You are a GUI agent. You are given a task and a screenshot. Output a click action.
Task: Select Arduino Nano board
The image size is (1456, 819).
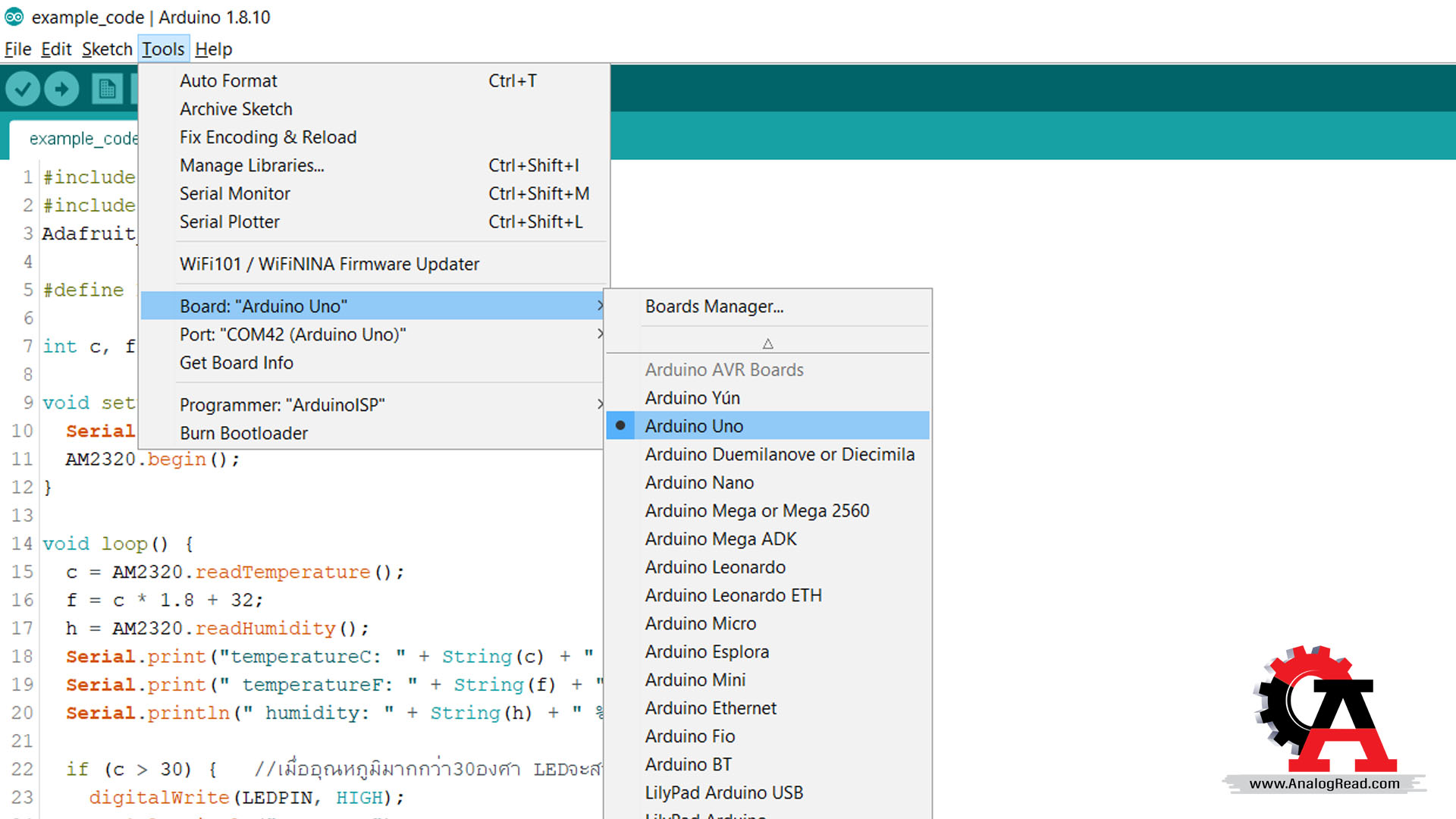point(767,482)
